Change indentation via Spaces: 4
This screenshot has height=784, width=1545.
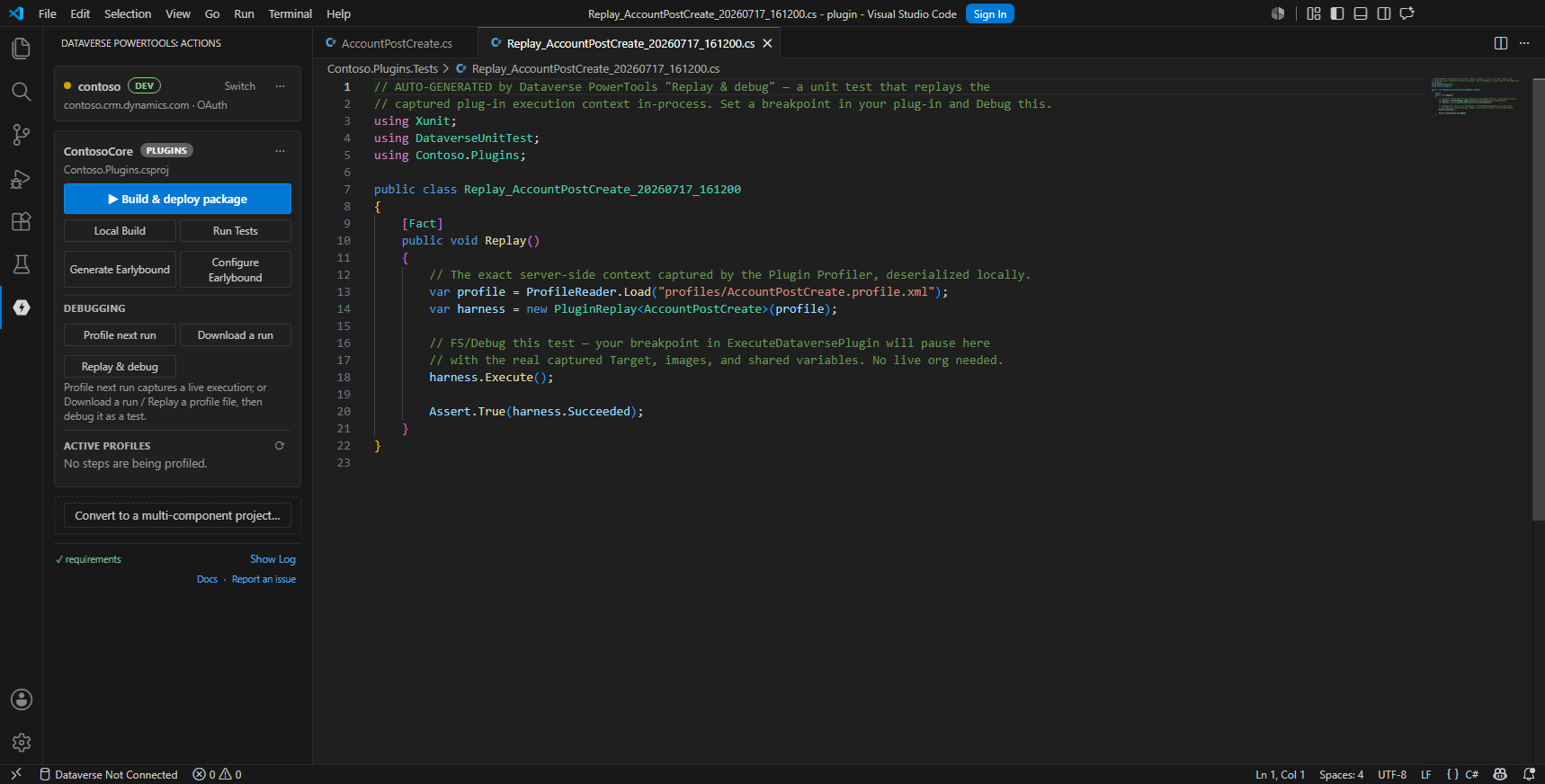(x=1341, y=774)
